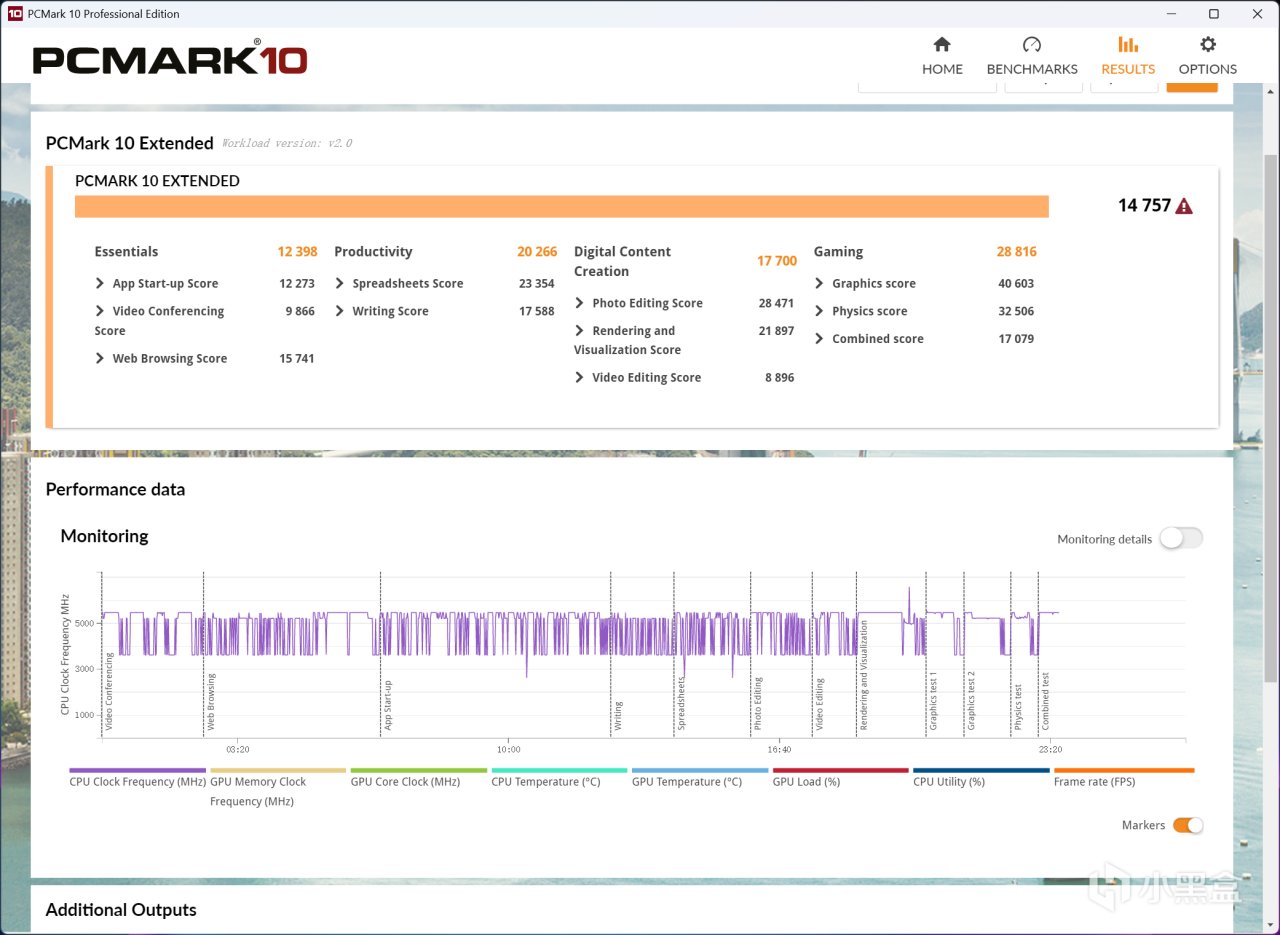Open Options using the gear icon

click(1208, 45)
